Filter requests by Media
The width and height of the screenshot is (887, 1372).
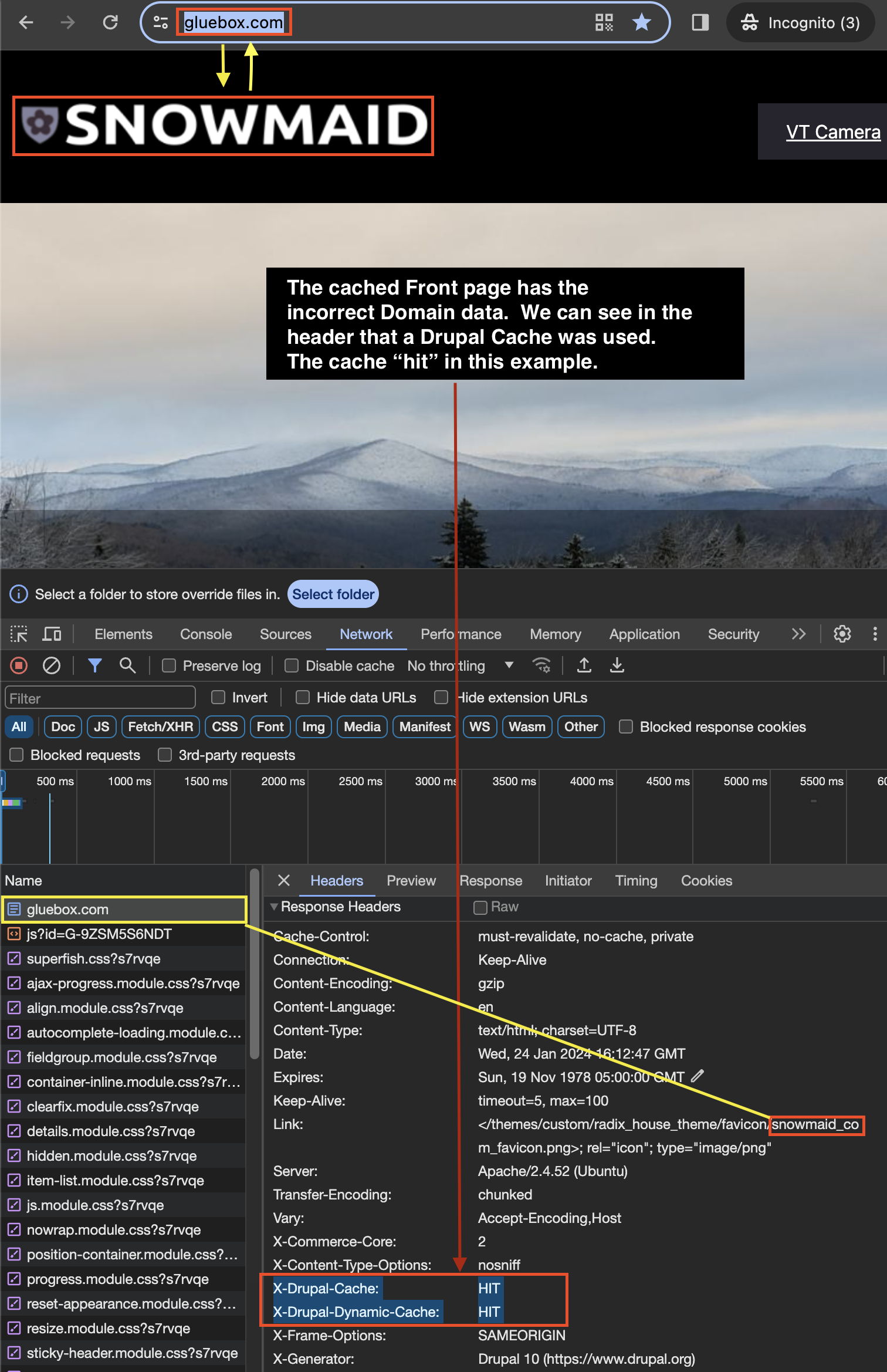(x=362, y=726)
